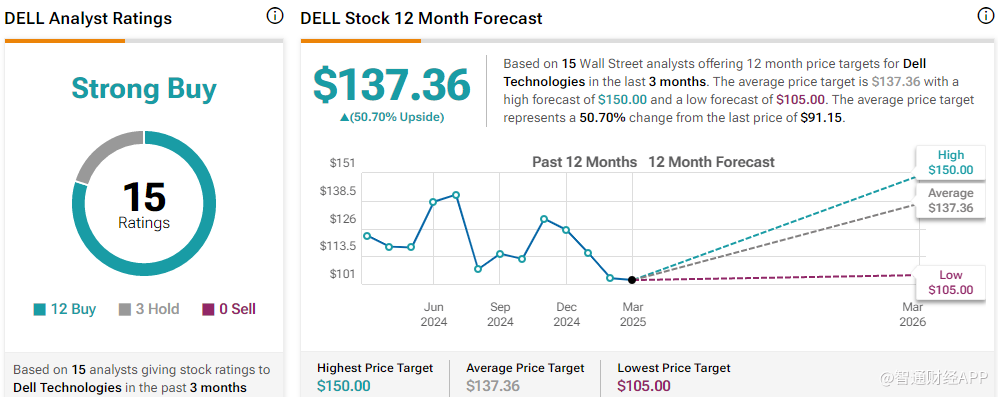Viewport: 998px width, 397px height.
Task: Click the Strong Buy consensus heading
Action: pyautogui.click(x=144, y=88)
